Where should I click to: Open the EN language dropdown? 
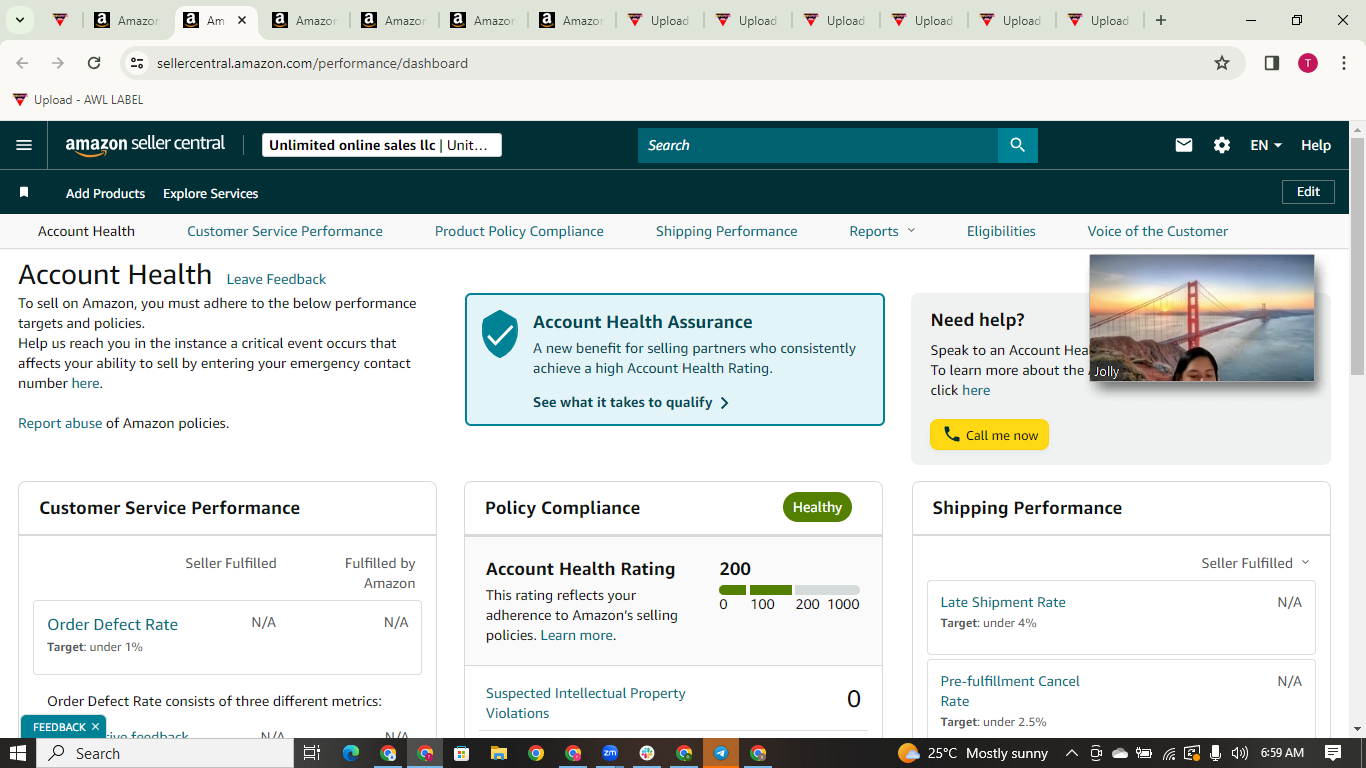(1266, 145)
